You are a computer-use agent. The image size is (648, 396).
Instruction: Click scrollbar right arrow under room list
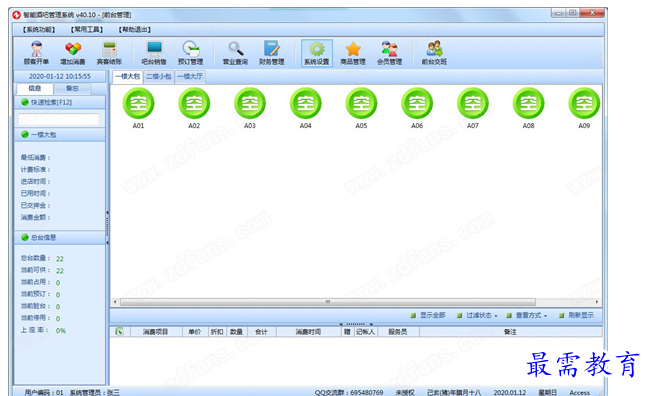pyautogui.click(x=597, y=302)
